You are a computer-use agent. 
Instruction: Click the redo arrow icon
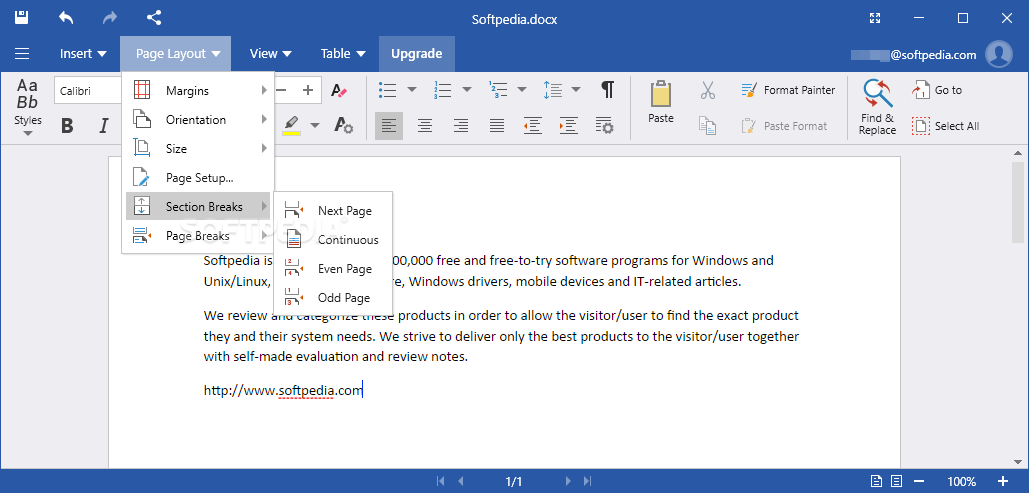tap(110, 18)
